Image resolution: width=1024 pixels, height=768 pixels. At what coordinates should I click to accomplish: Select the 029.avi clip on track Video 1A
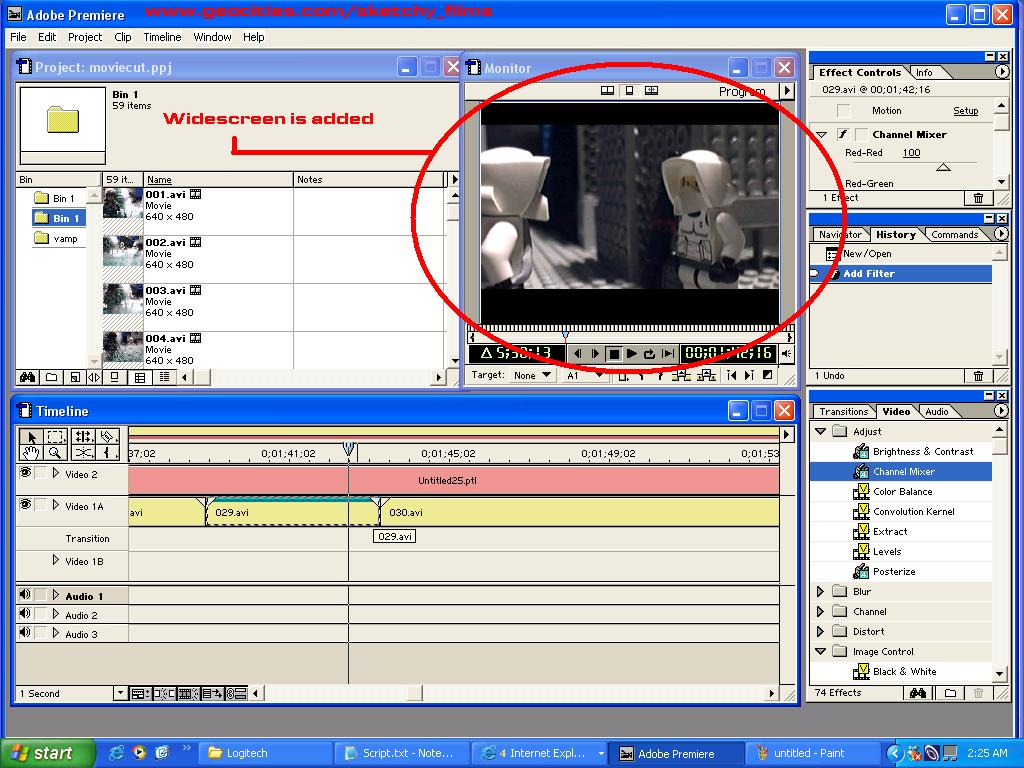[x=280, y=512]
